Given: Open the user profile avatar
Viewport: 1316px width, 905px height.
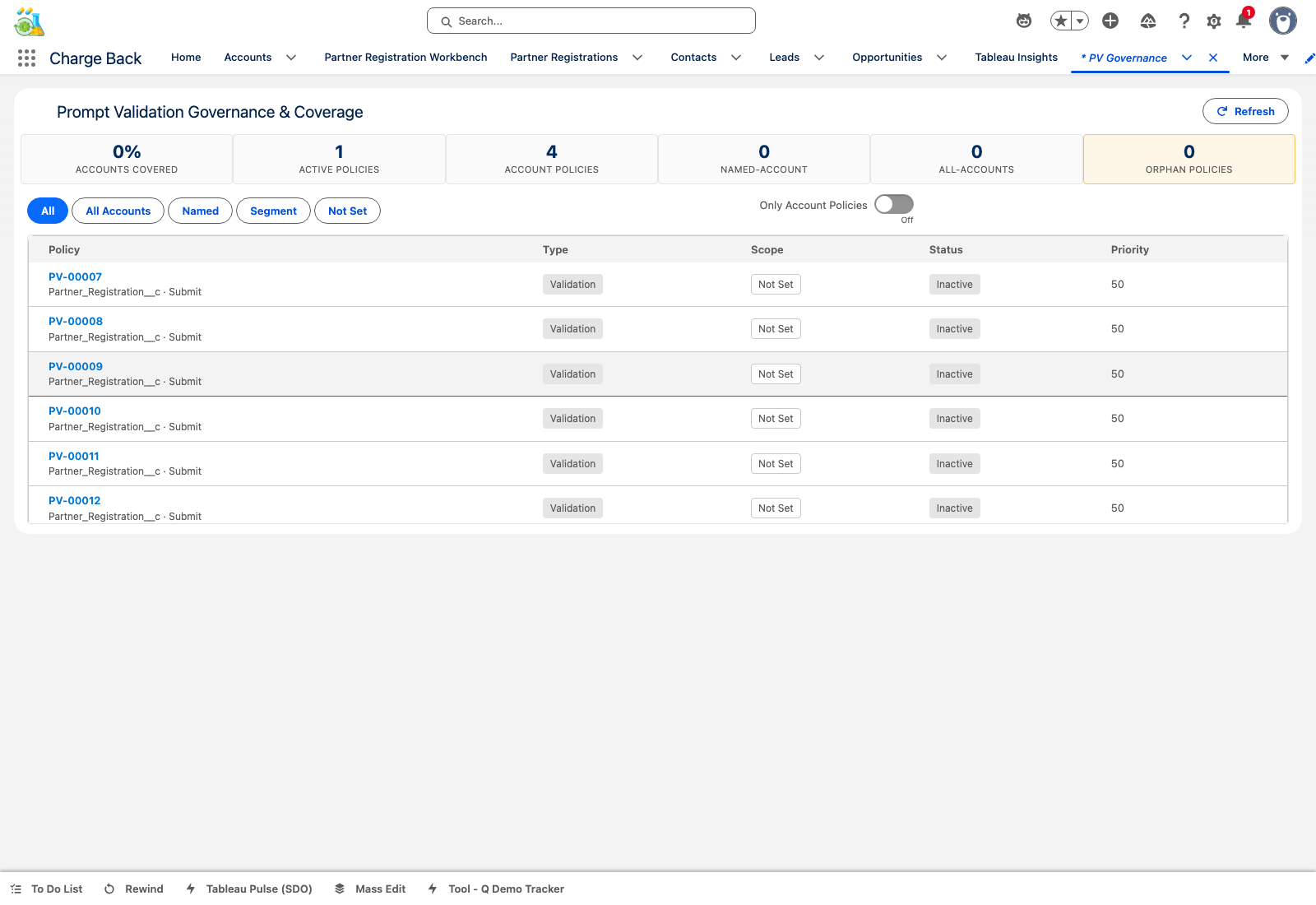Looking at the screenshot, I should (x=1283, y=21).
